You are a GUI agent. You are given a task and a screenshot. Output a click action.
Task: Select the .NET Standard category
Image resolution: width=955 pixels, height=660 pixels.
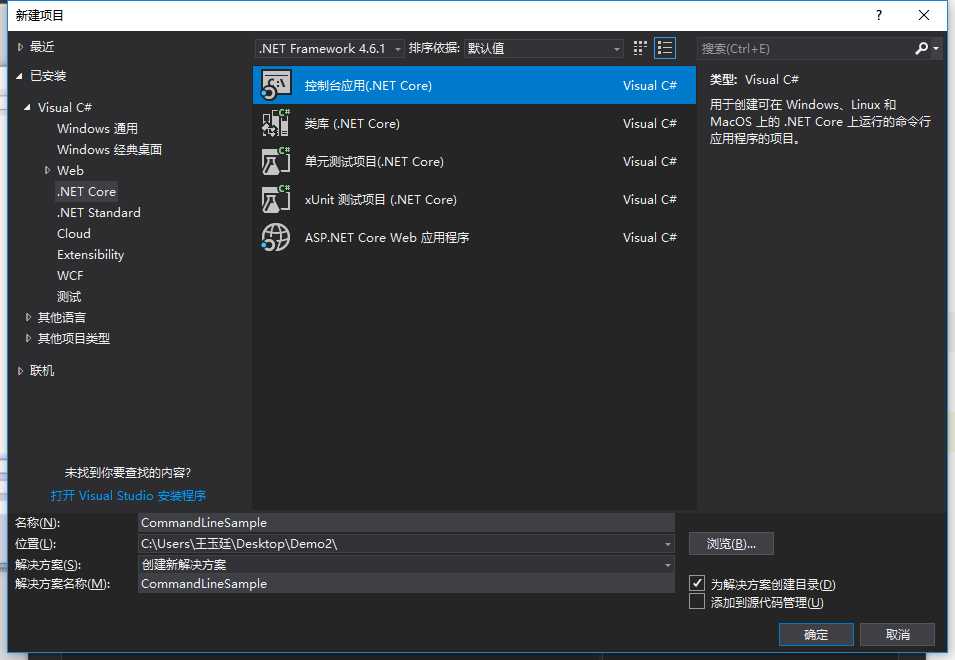99,212
